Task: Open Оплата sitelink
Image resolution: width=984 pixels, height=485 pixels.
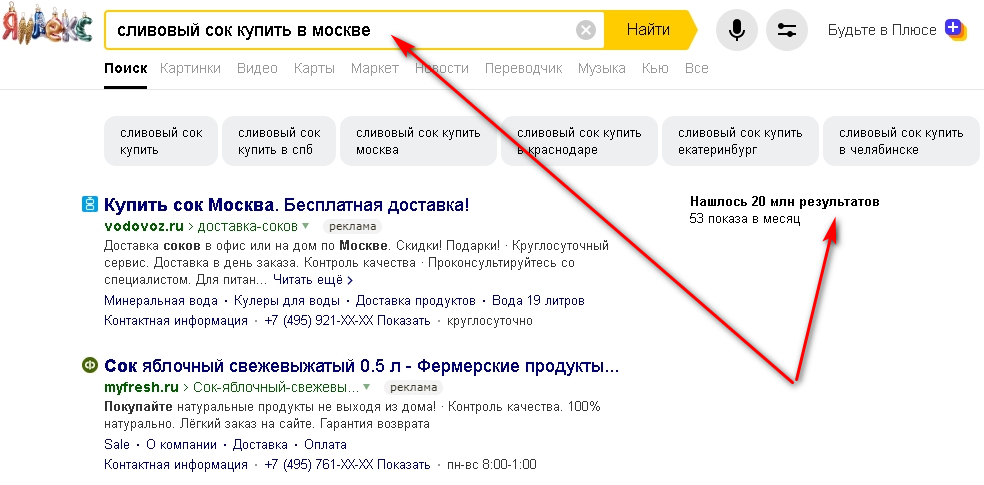Action: tap(325, 445)
